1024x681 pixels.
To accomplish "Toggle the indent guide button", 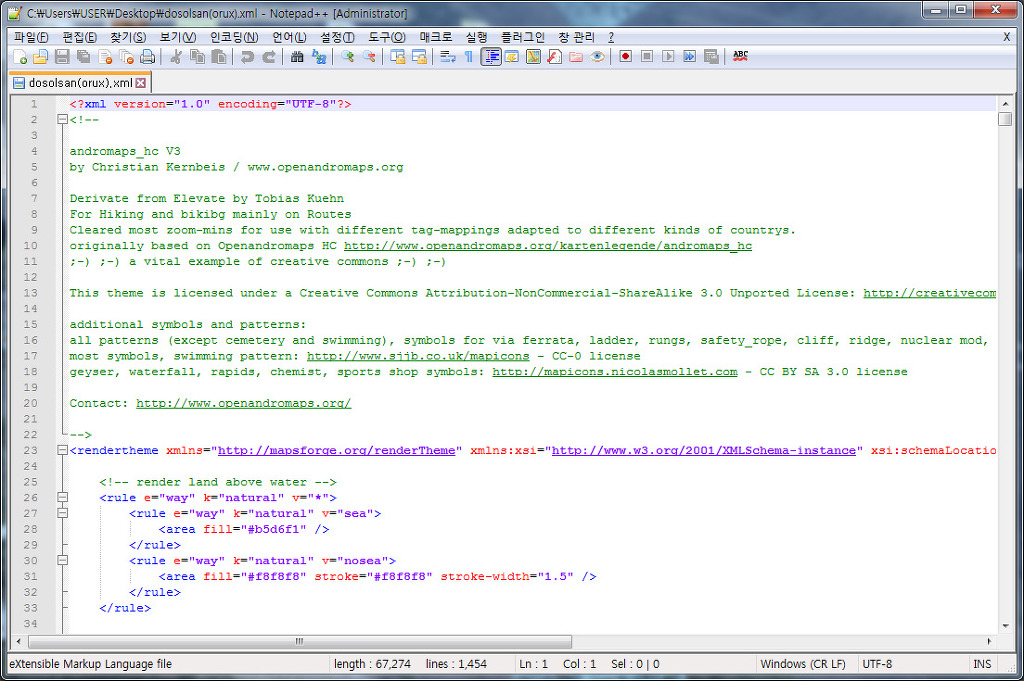I will (490, 57).
